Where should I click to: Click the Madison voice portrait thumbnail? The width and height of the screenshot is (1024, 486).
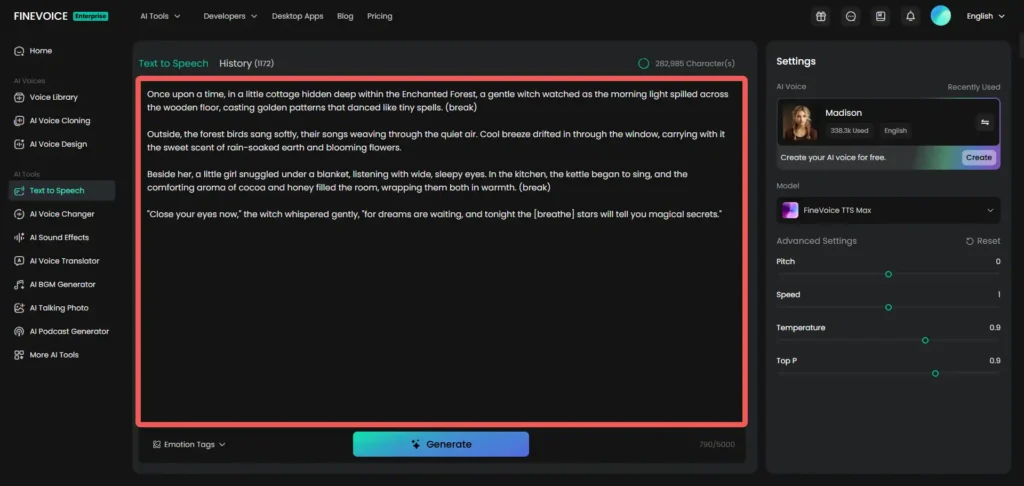click(x=799, y=123)
